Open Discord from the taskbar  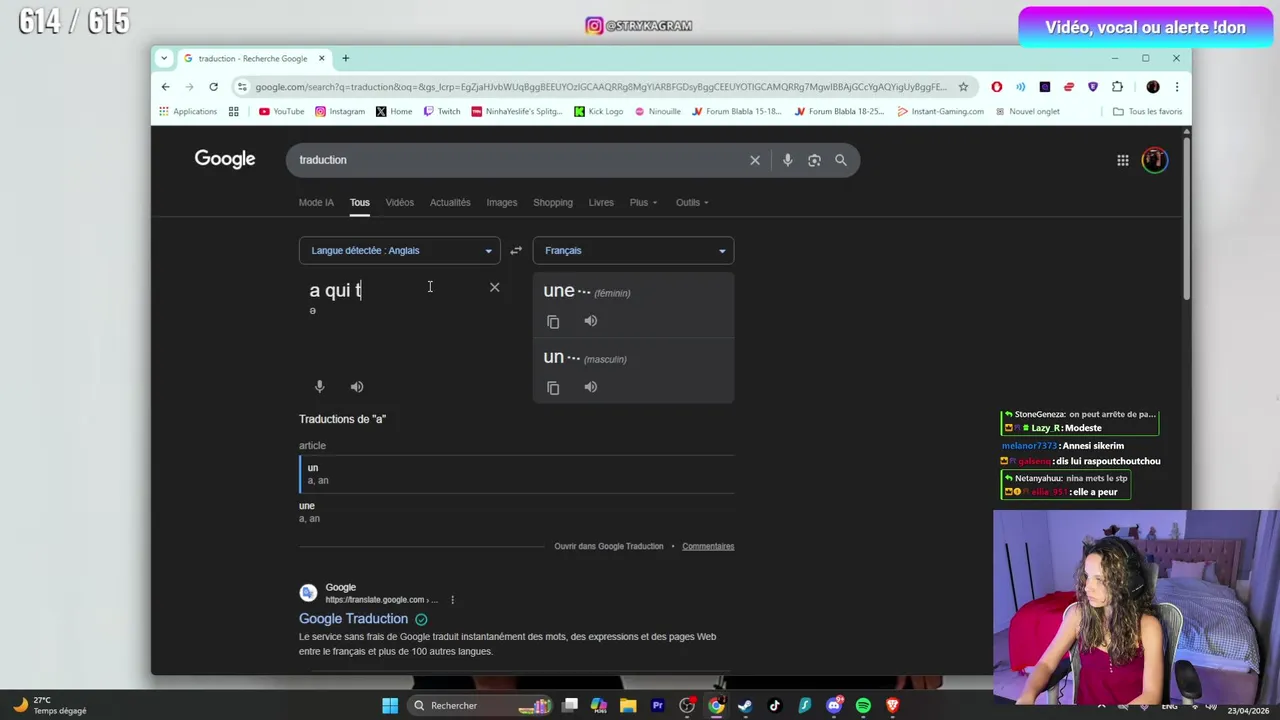click(x=834, y=706)
